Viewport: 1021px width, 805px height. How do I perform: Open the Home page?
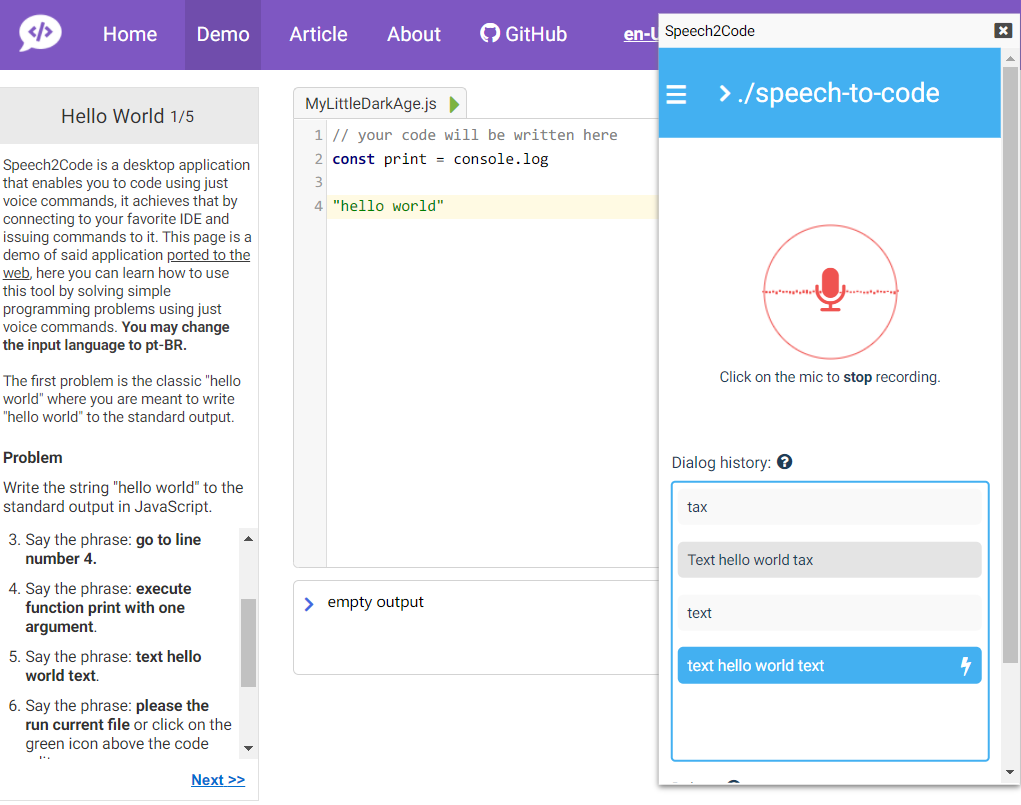[x=130, y=34]
